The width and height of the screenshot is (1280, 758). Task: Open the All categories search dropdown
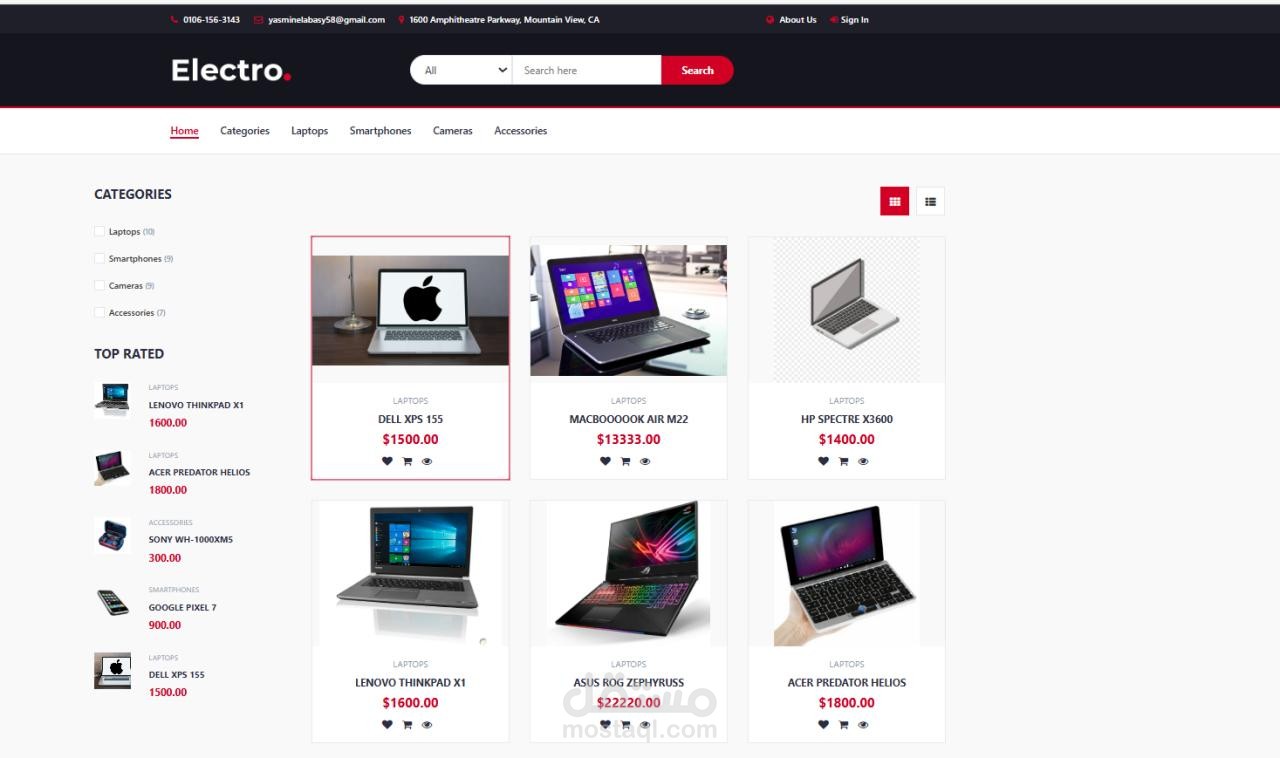click(462, 70)
